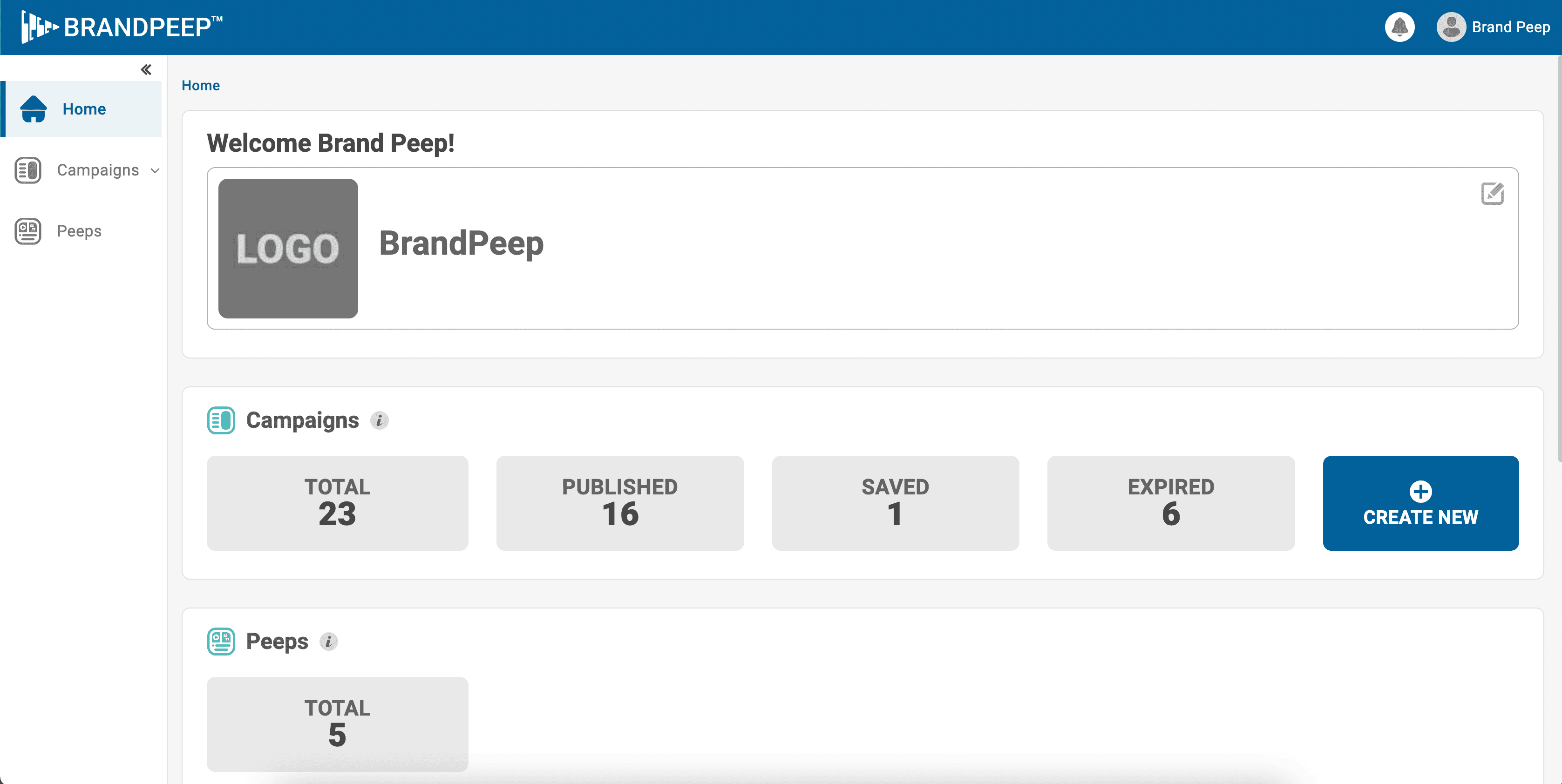Click the teal Peeps section icon

point(221,641)
